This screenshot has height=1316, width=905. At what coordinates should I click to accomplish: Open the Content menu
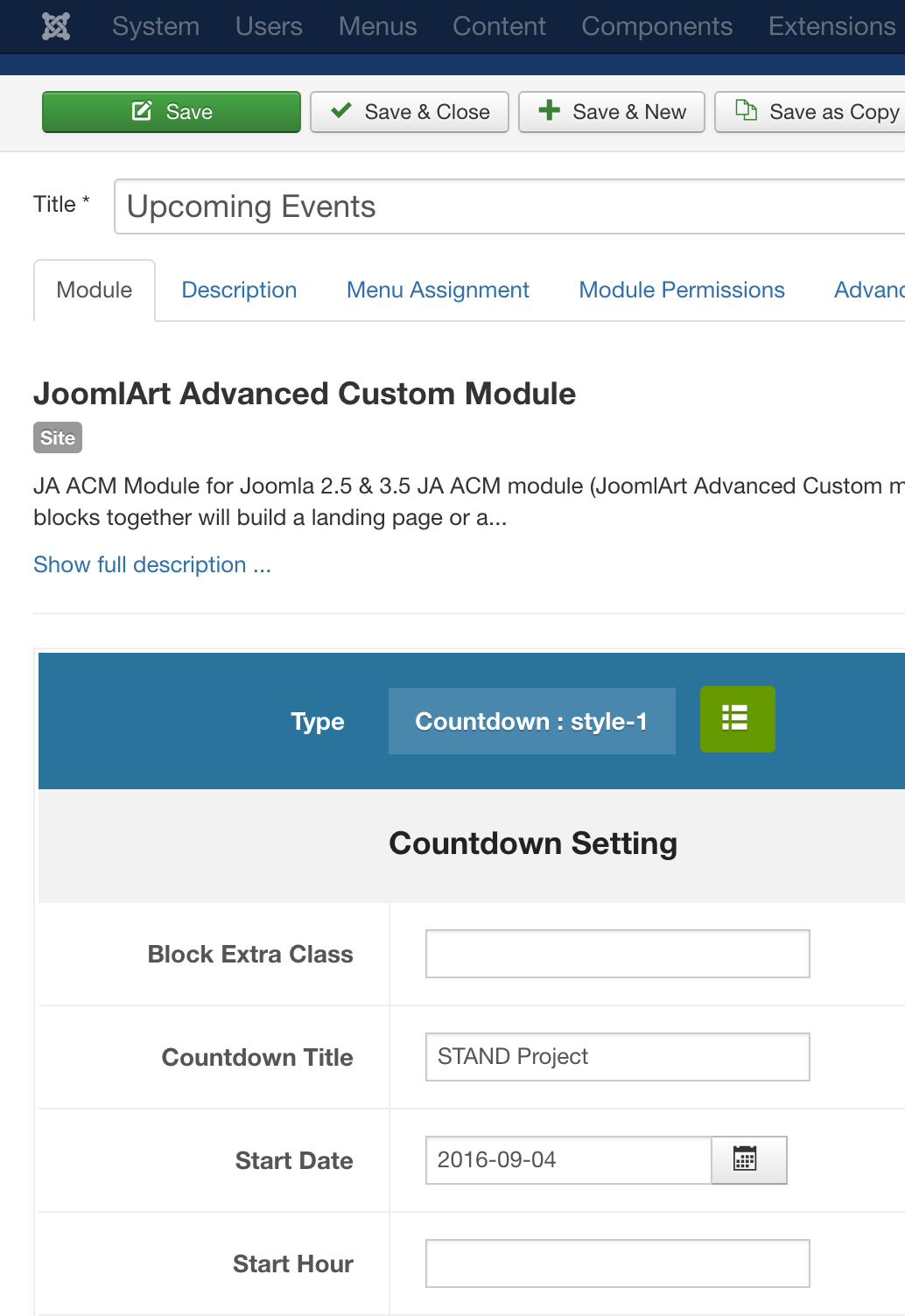coord(499,26)
